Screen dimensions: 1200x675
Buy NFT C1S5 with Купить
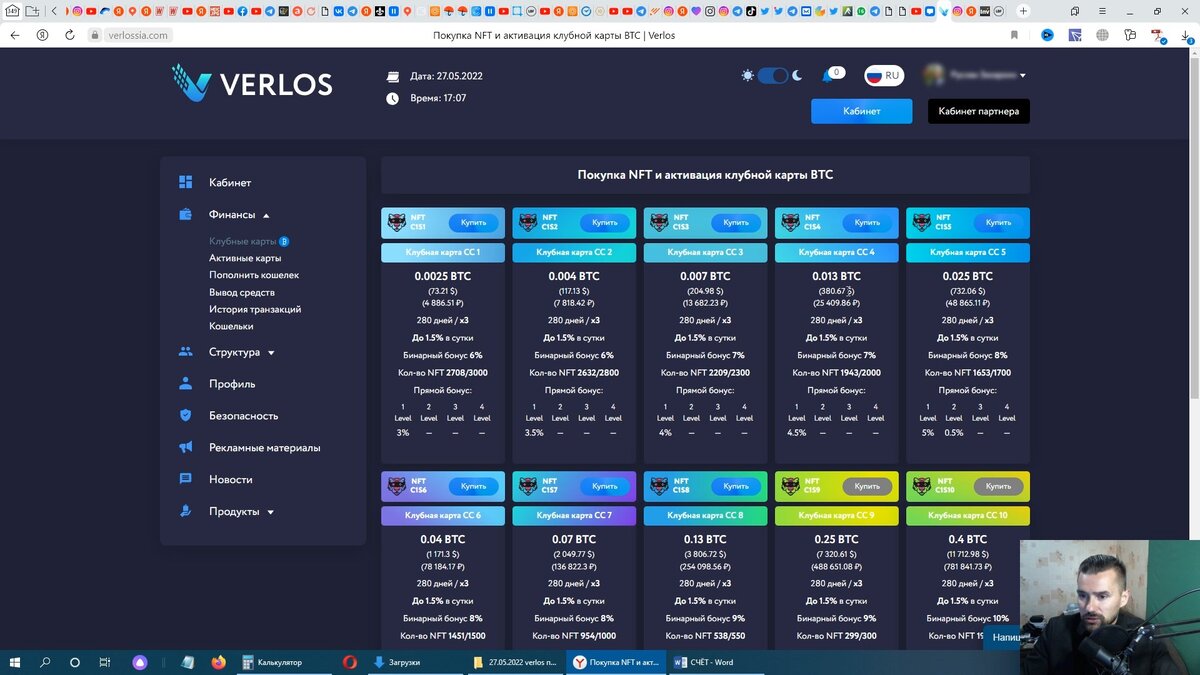998,223
